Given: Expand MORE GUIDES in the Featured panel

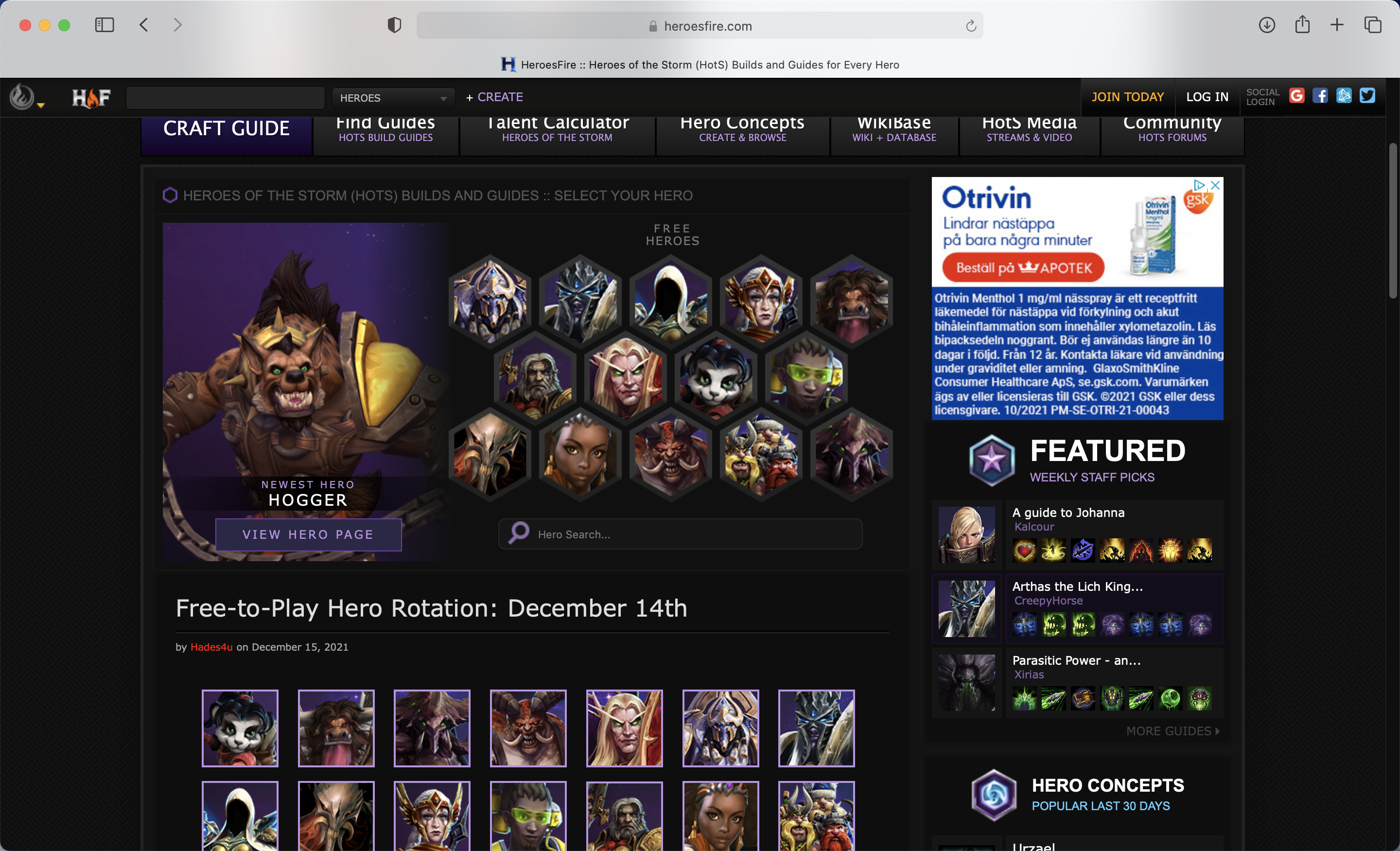Looking at the screenshot, I should coord(1171,730).
